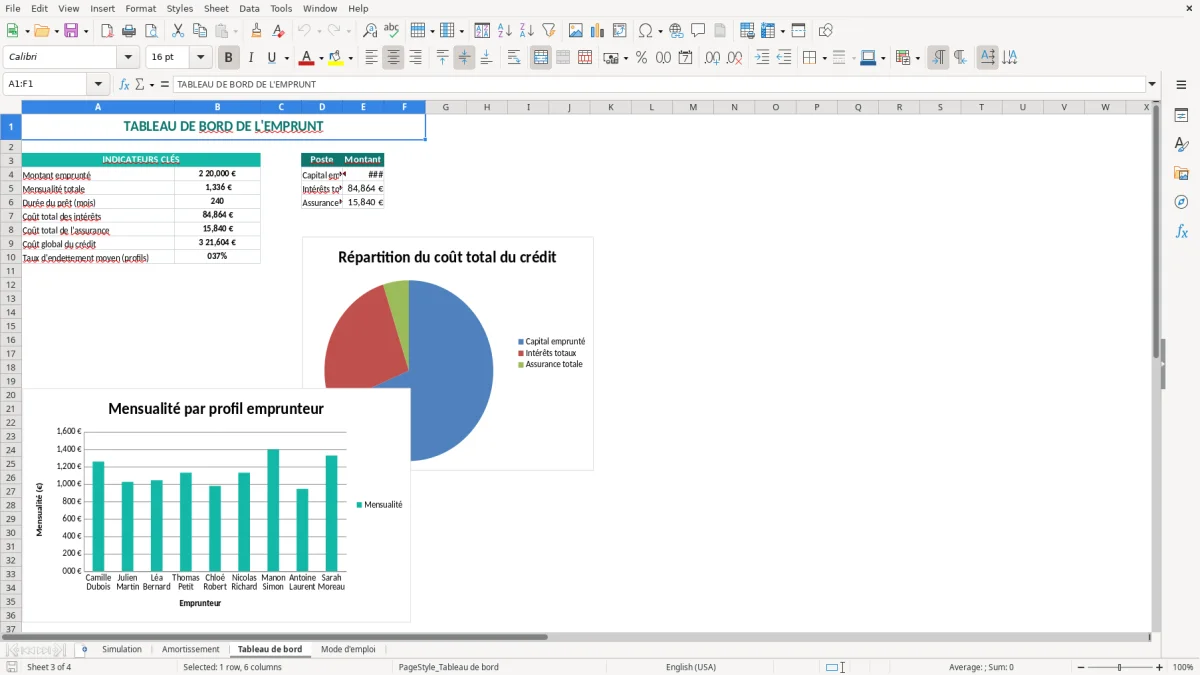Click Increase Indent icon
1200x675 pixels.
point(762,58)
